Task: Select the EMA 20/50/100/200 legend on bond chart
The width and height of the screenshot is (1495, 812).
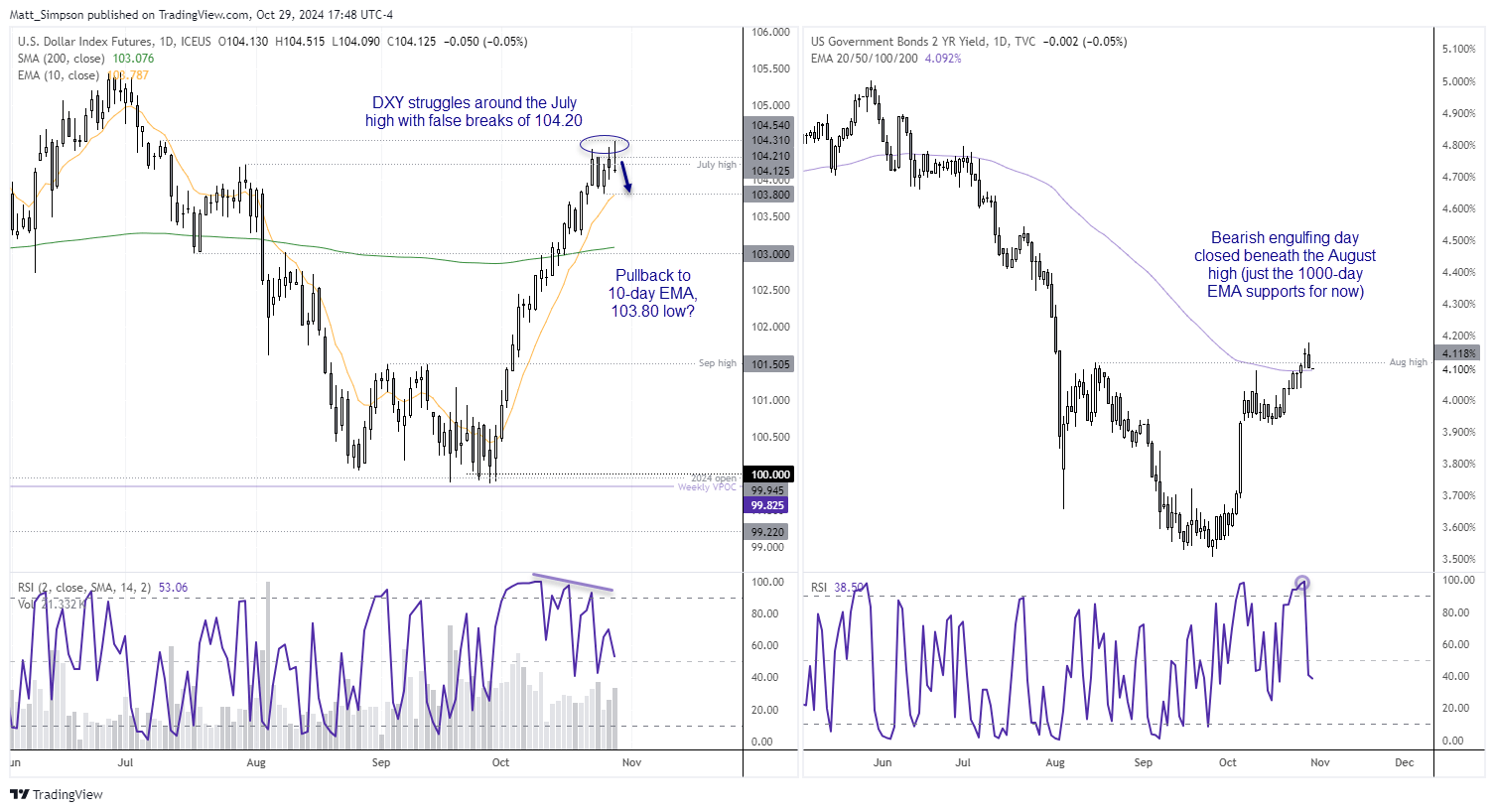Action: click(x=885, y=59)
